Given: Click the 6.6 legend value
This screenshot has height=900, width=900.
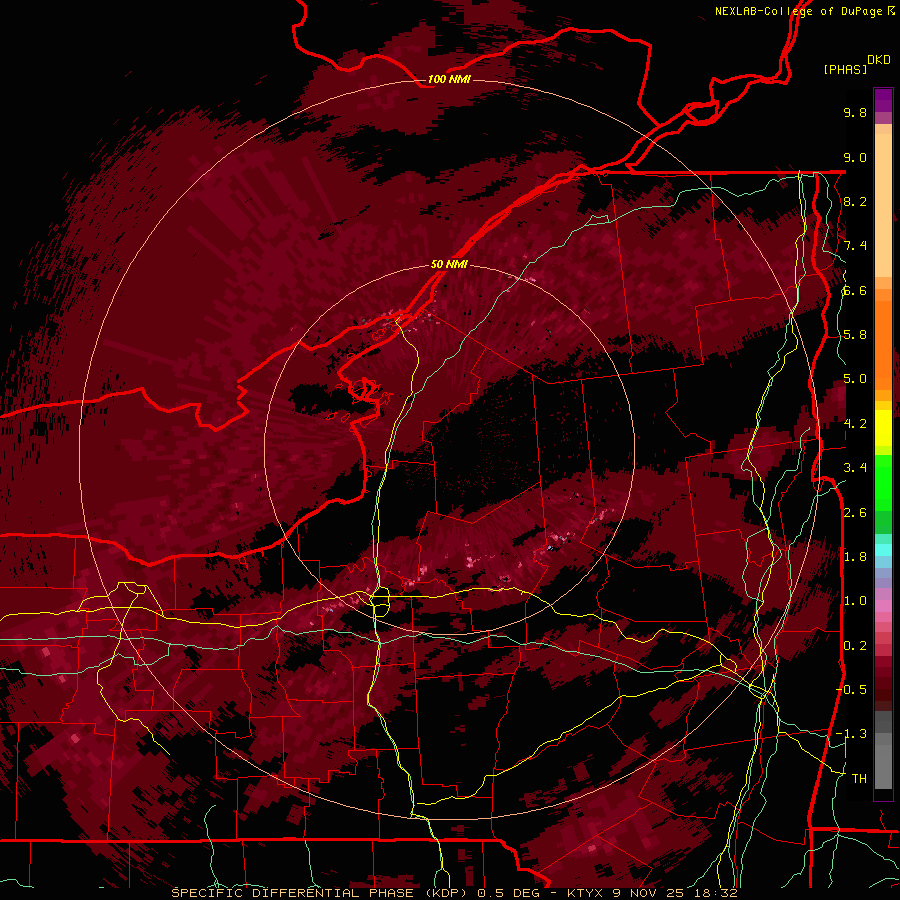Looking at the screenshot, I should [x=855, y=290].
